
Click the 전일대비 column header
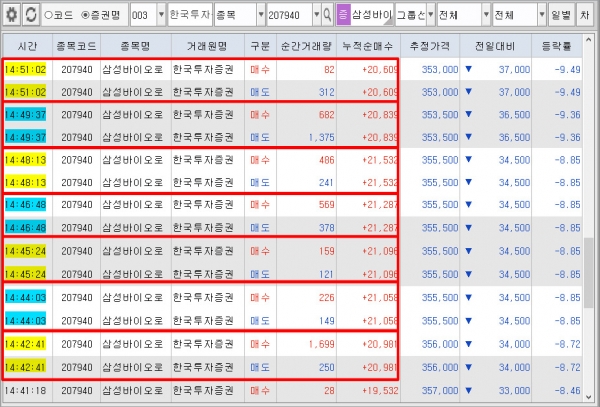point(496,46)
